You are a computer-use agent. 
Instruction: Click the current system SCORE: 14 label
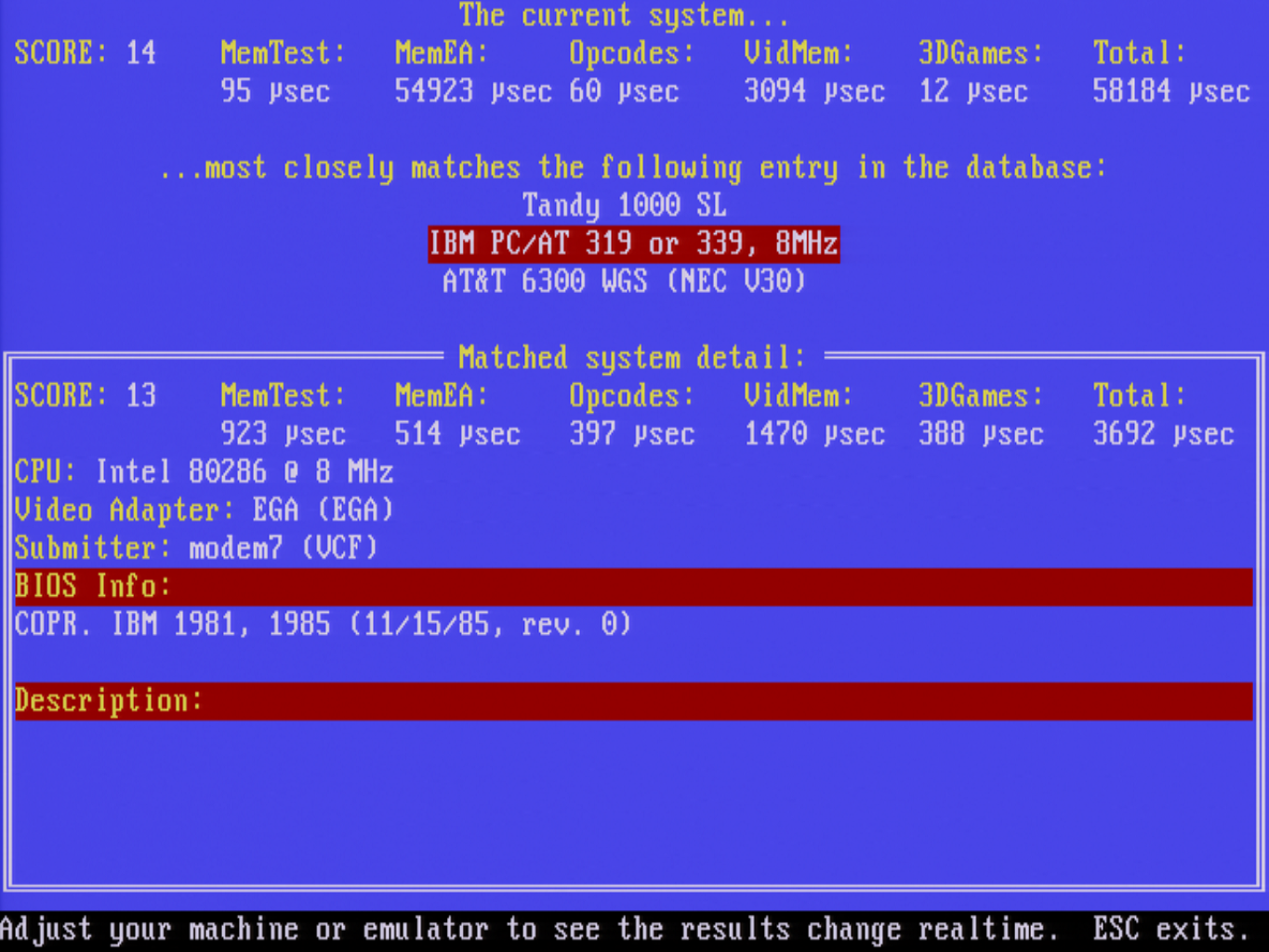pos(86,53)
